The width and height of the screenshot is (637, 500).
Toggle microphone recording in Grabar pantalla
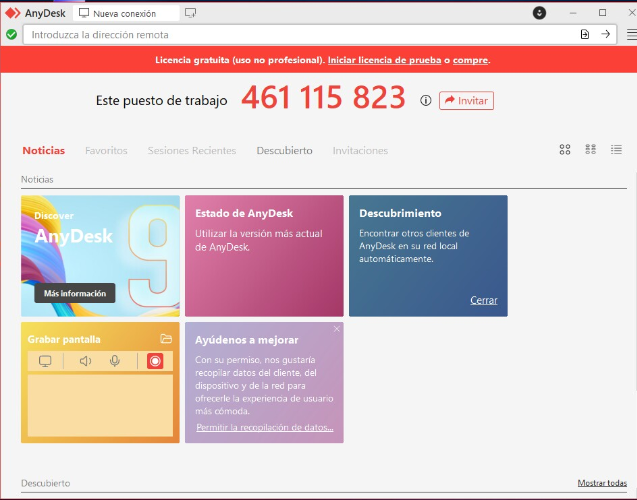(x=115, y=361)
